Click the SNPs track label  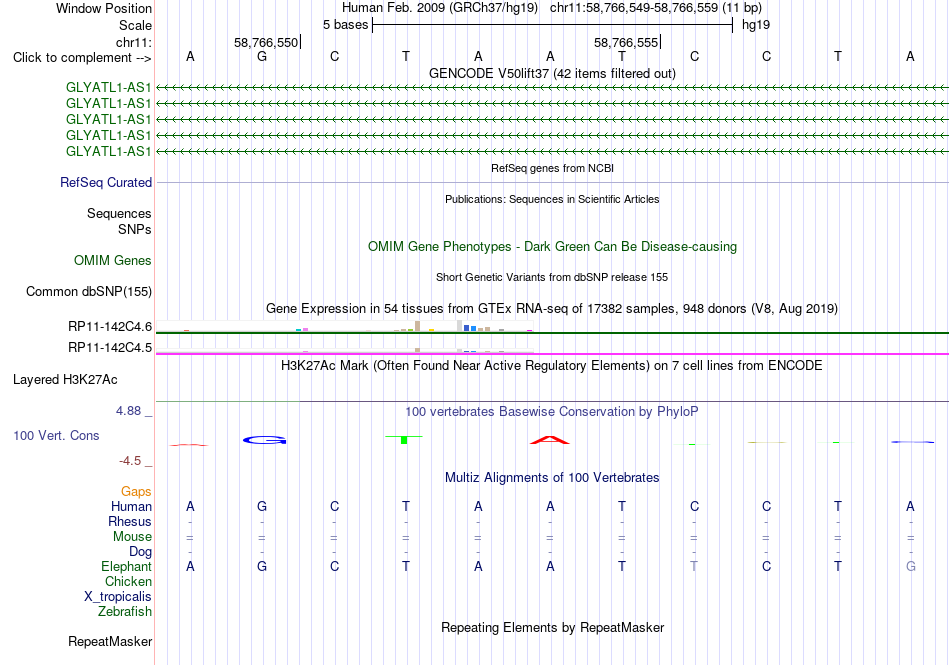pos(135,230)
